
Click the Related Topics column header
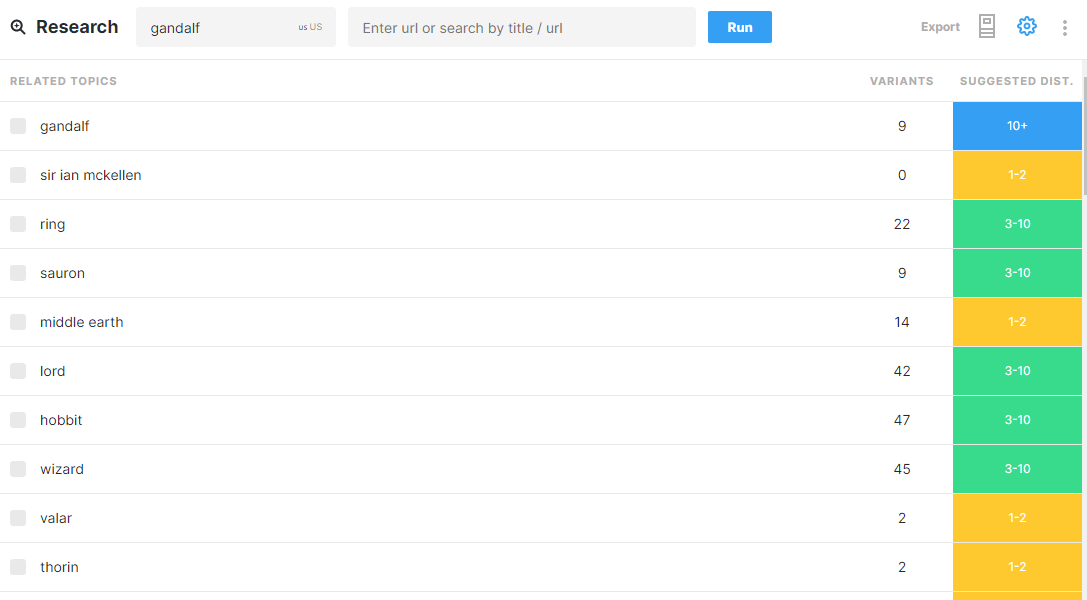63,81
